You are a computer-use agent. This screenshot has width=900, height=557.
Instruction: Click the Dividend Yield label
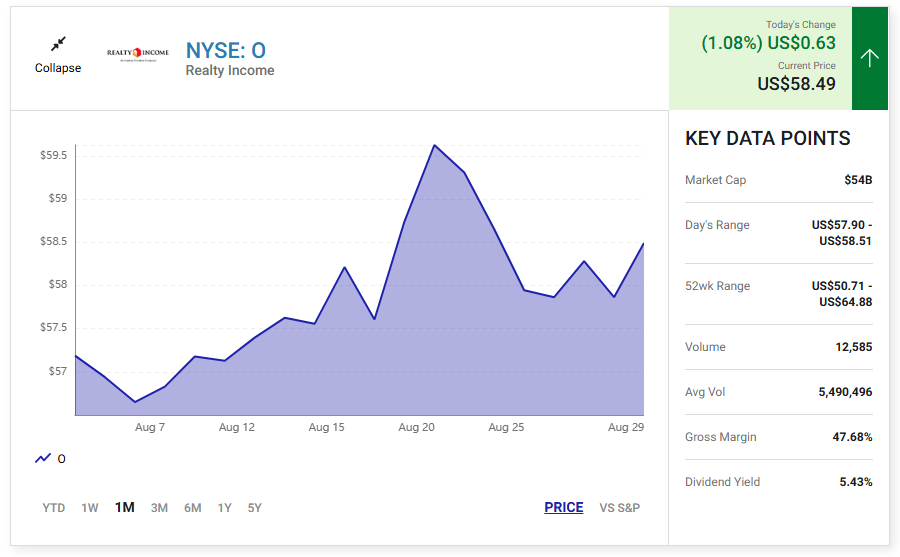[x=722, y=482]
